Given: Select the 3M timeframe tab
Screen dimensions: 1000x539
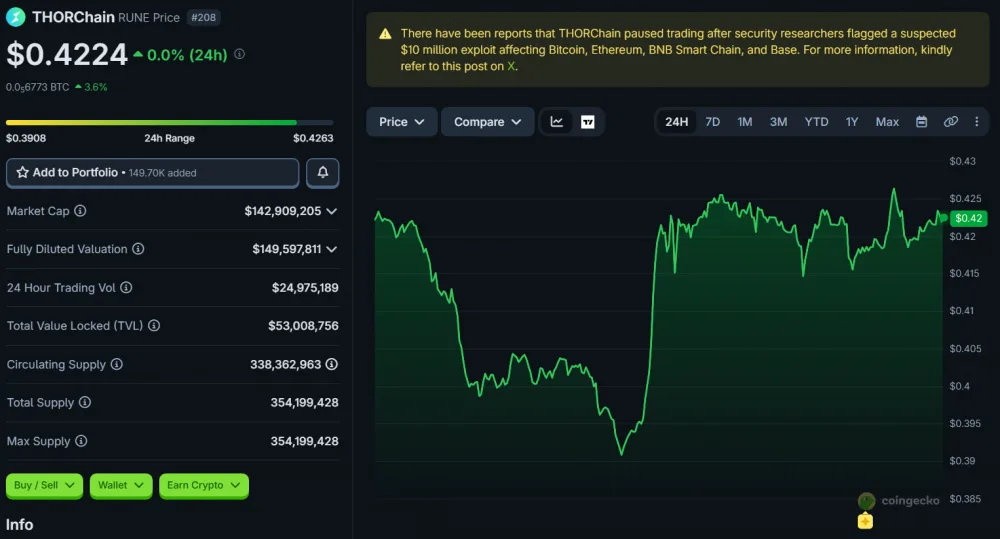Looking at the screenshot, I should (778, 122).
